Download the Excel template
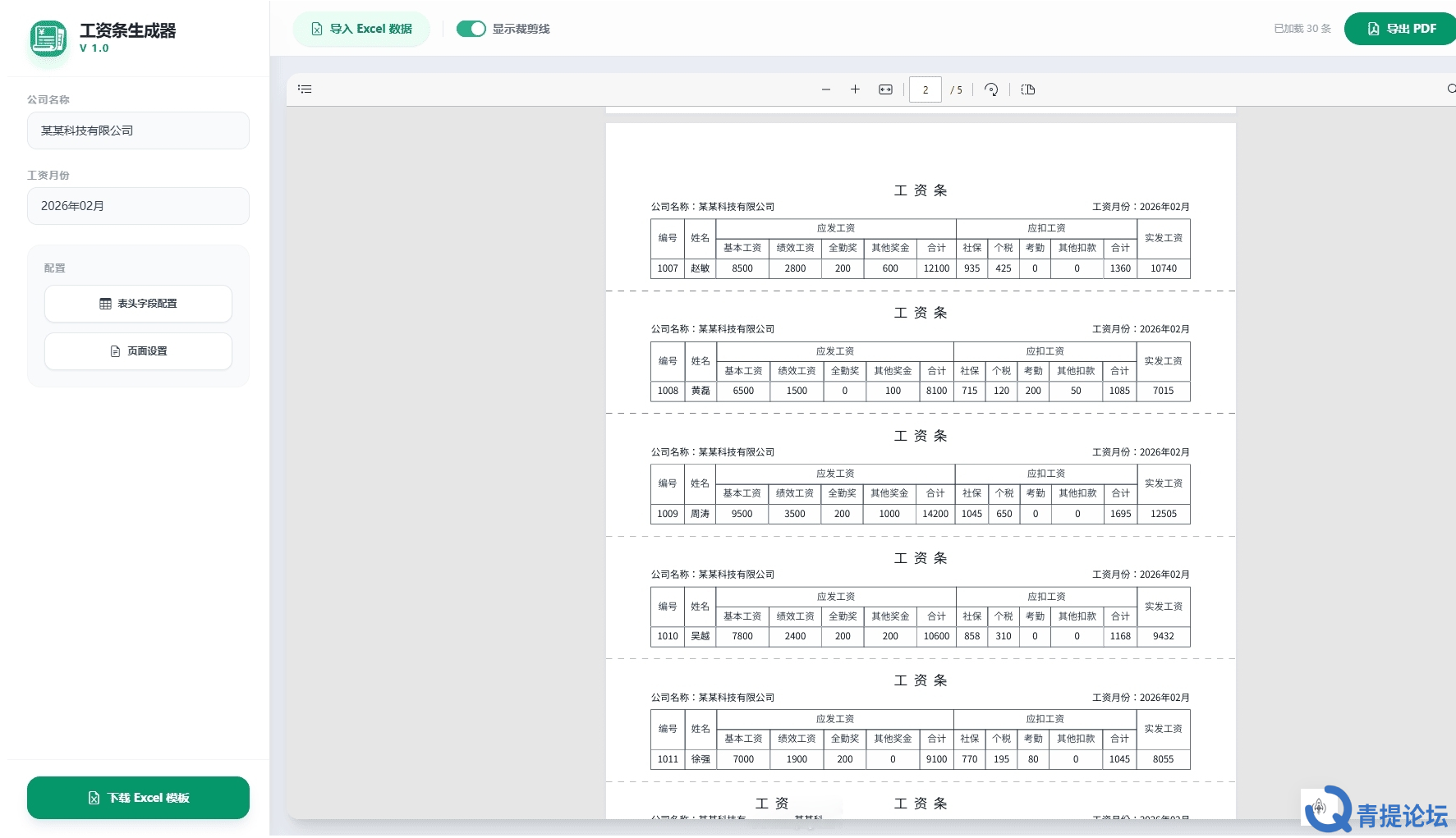Viewport: 1456px width, 838px height. pos(138,798)
